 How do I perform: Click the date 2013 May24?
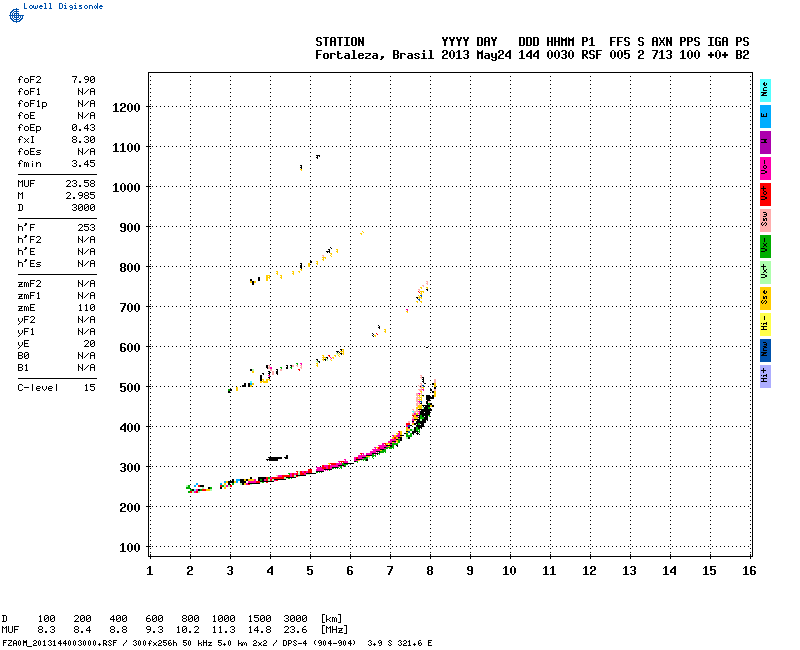click(x=476, y=55)
